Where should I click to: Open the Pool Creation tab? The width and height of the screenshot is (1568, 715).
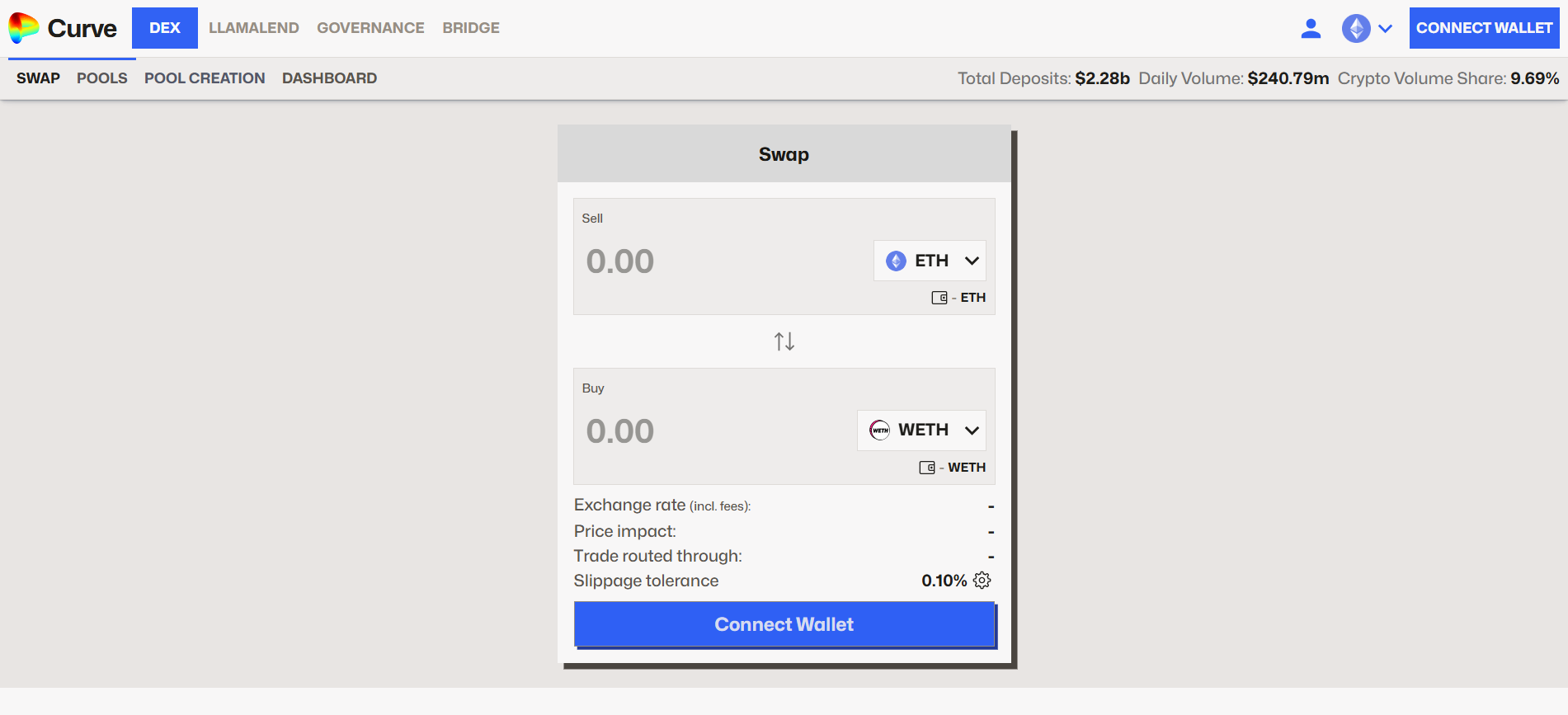tap(205, 78)
